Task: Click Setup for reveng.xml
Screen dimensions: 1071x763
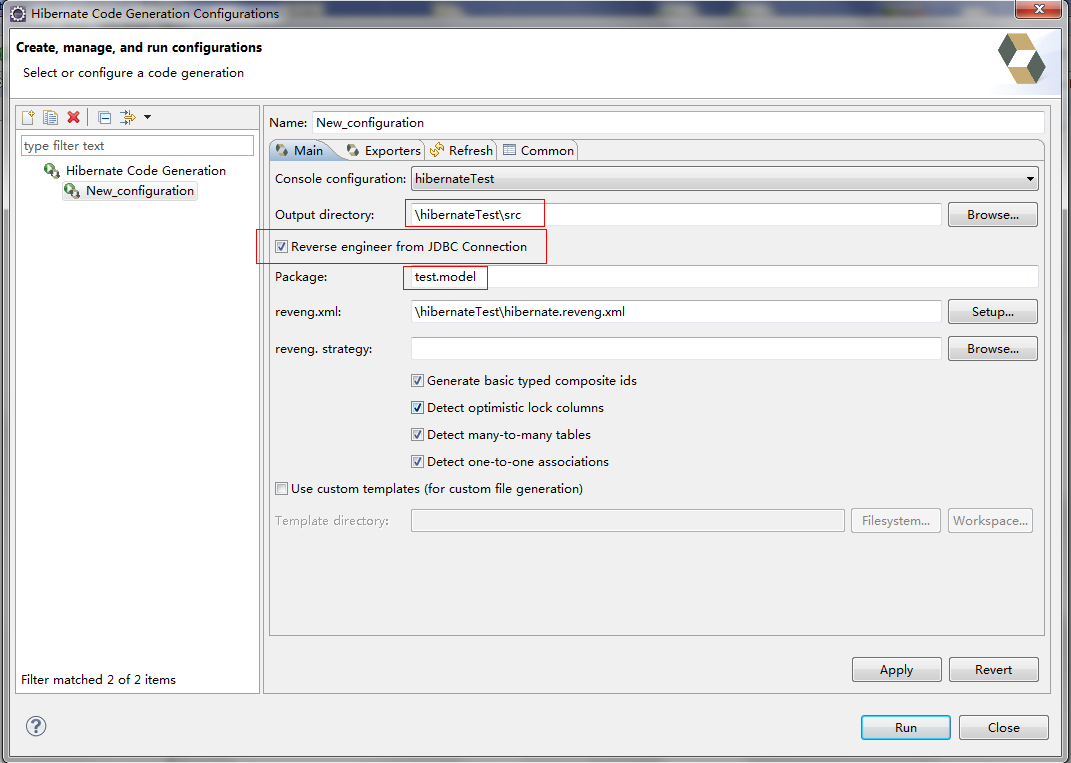Action: pos(991,311)
